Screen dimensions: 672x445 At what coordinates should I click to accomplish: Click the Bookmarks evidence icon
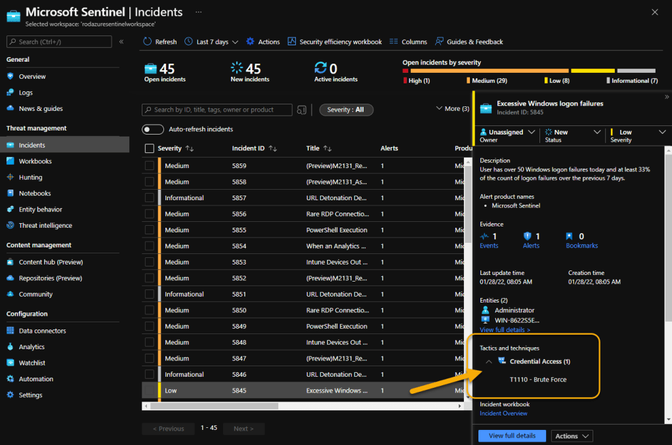pos(569,236)
